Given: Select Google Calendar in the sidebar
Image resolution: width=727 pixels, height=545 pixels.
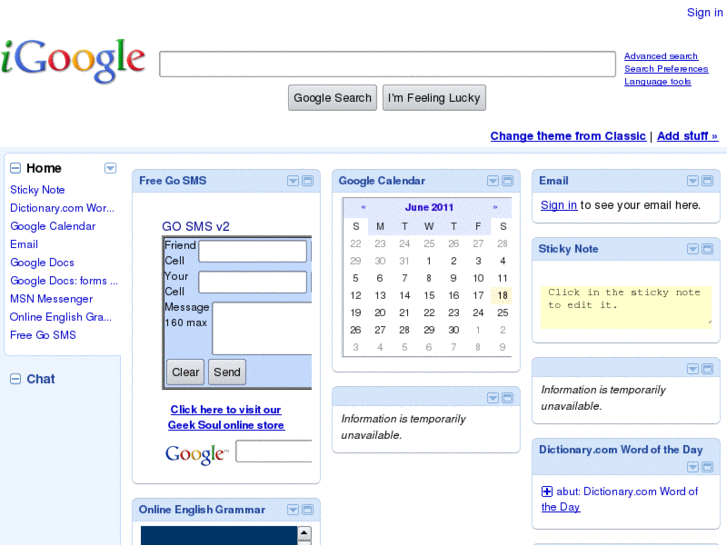Looking at the screenshot, I should pos(53,226).
